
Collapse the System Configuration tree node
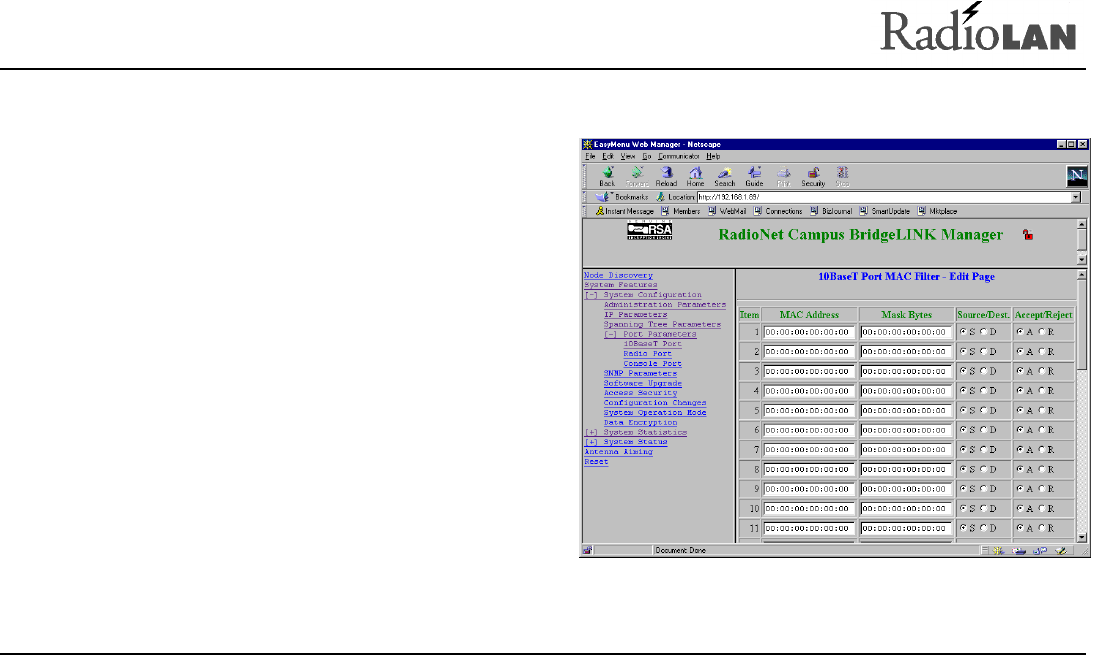[x=591, y=295]
